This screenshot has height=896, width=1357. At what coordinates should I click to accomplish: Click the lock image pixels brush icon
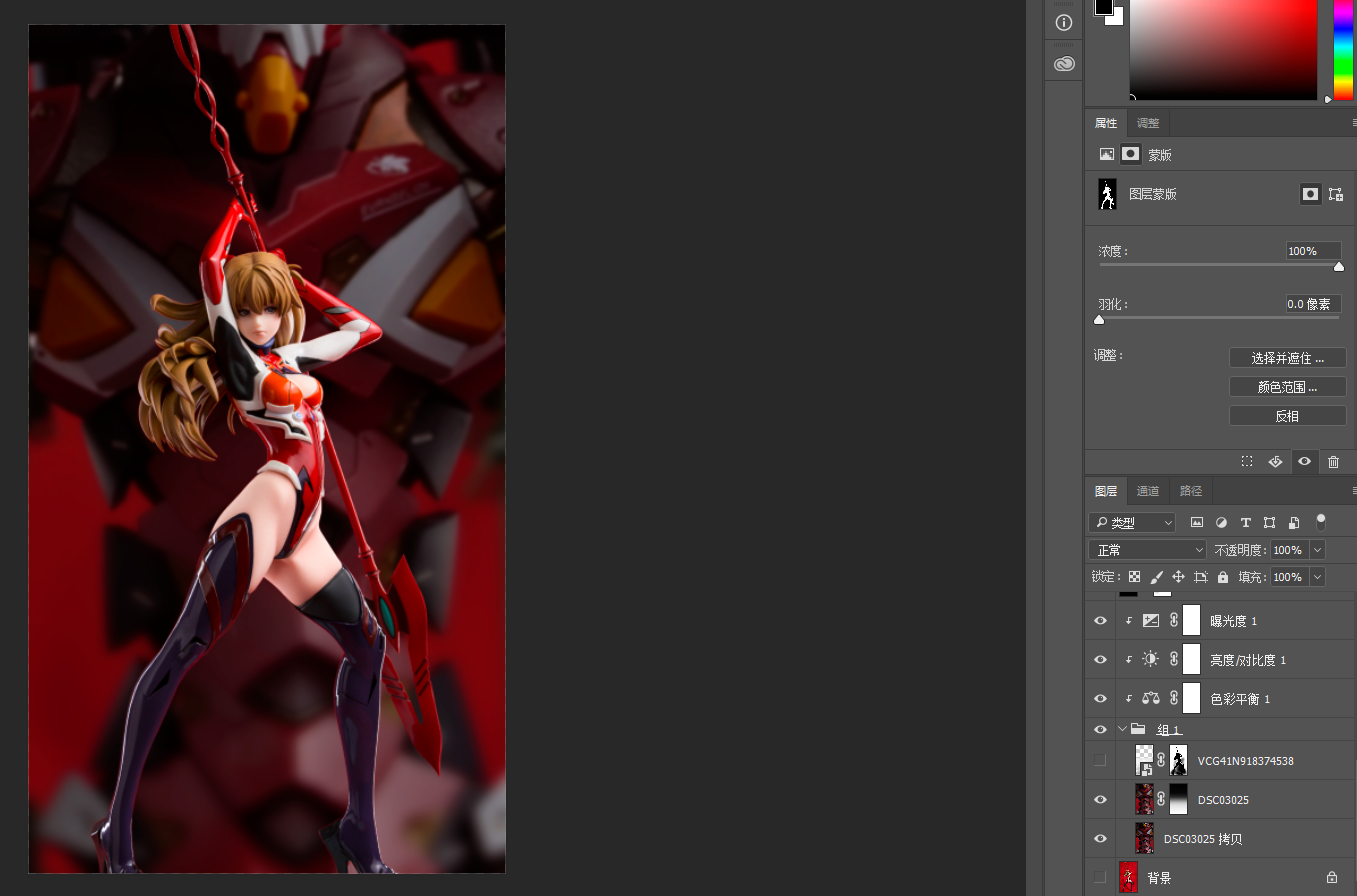pyautogui.click(x=1156, y=577)
